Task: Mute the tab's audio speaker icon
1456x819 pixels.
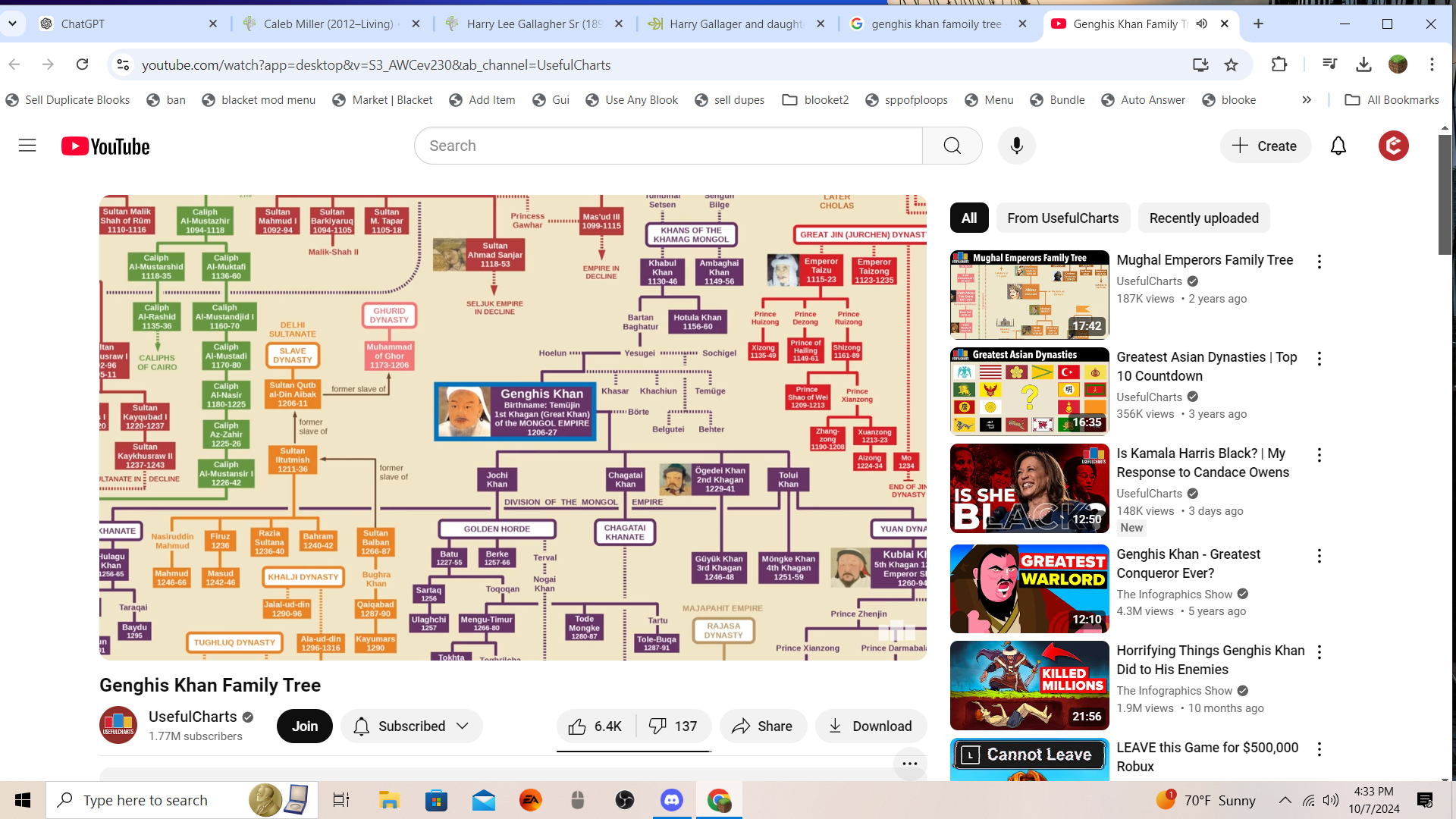Action: coord(1202,24)
